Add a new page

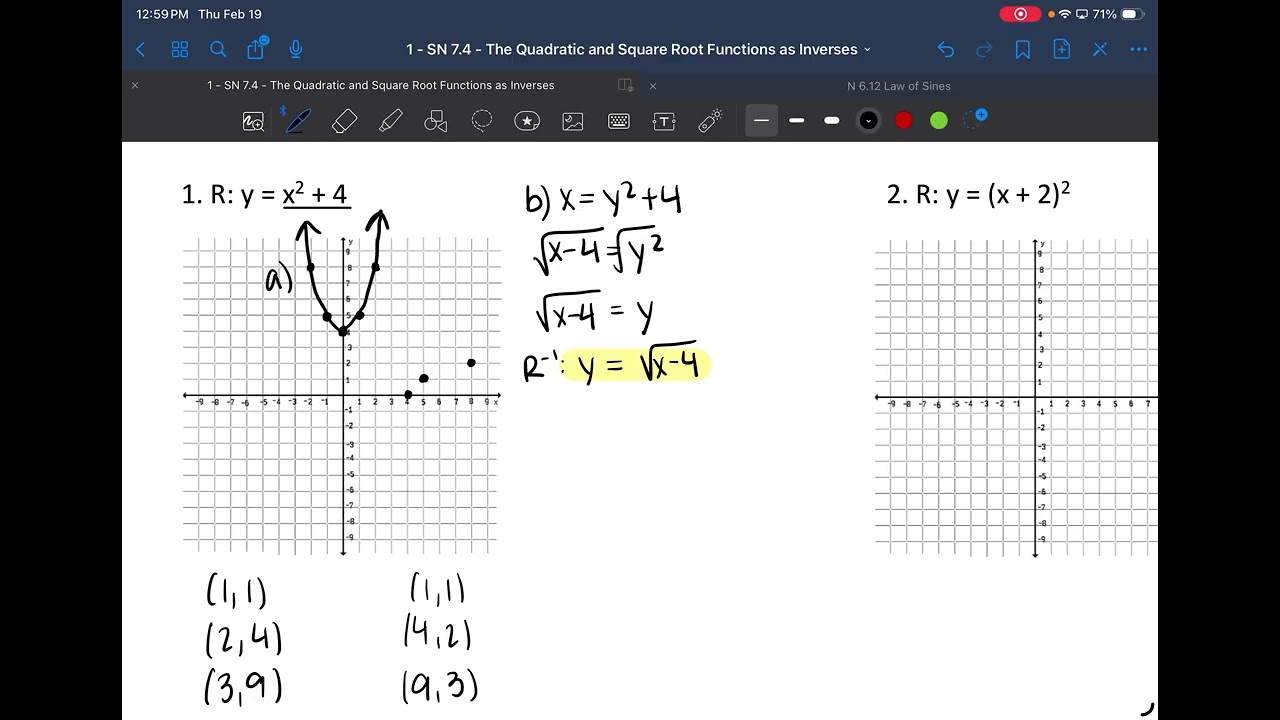point(1062,49)
